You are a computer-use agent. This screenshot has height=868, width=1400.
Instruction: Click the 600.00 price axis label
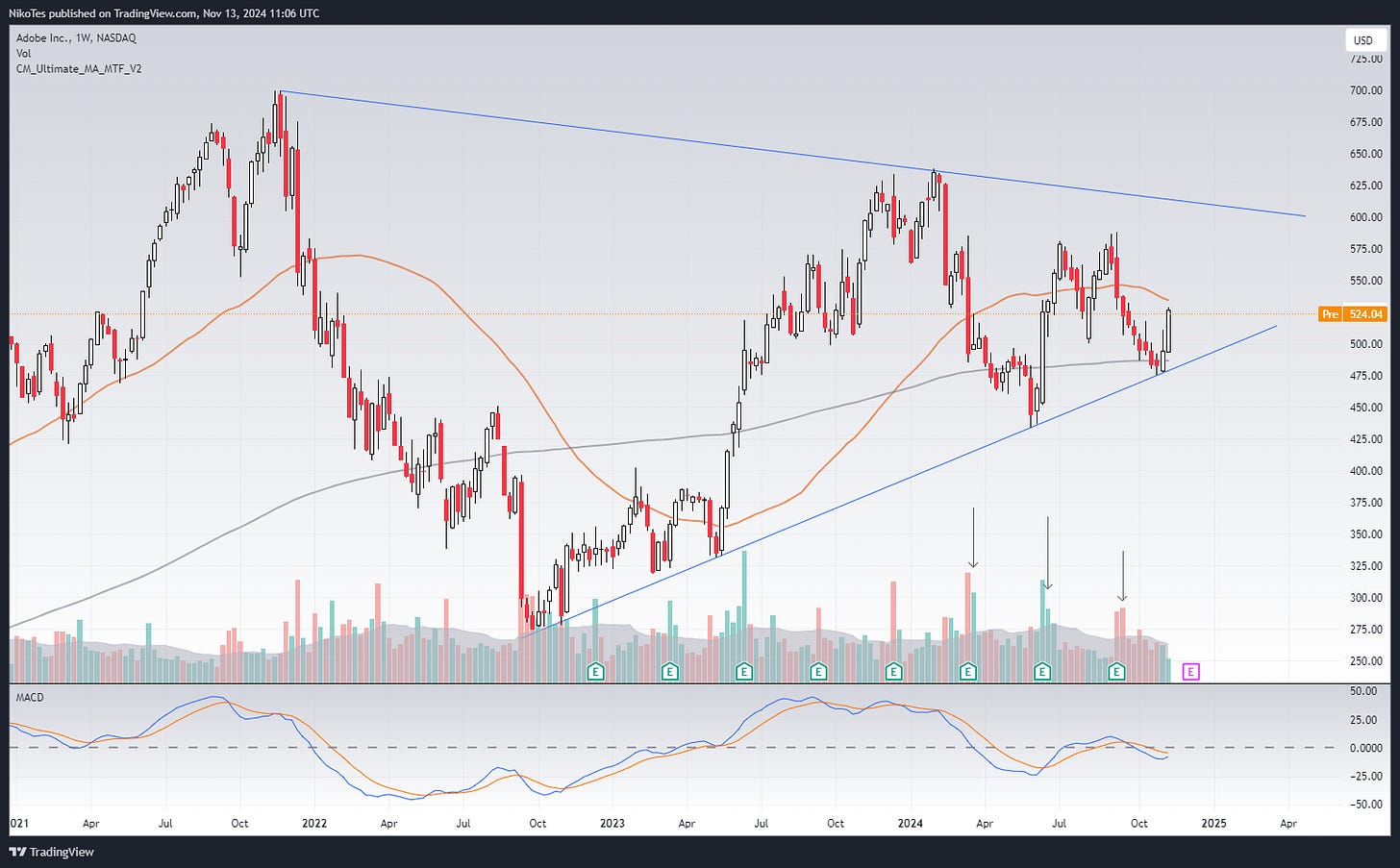[1365, 217]
